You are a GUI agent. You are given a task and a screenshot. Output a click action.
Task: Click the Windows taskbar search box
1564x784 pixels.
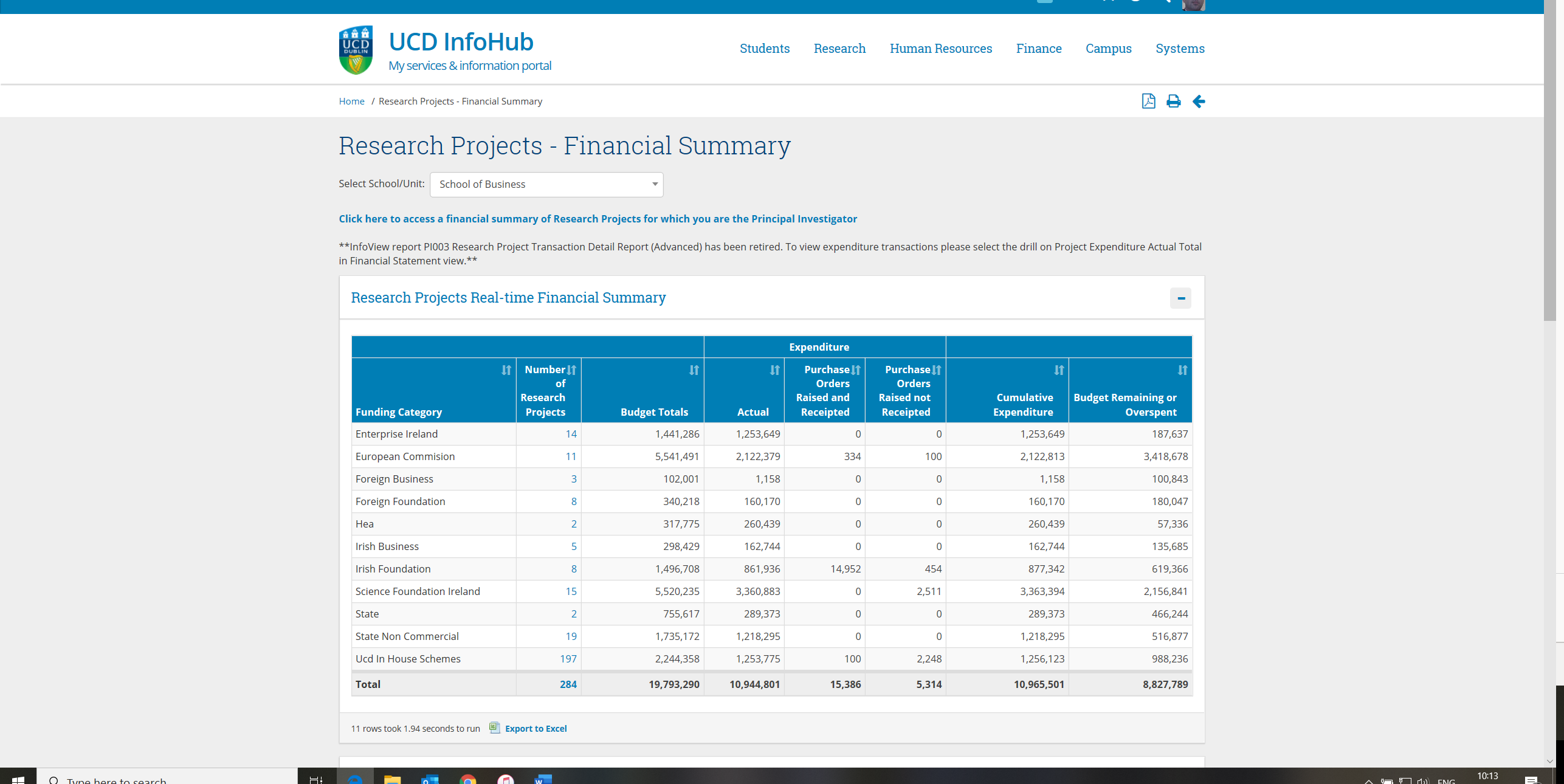tap(167, 776)
